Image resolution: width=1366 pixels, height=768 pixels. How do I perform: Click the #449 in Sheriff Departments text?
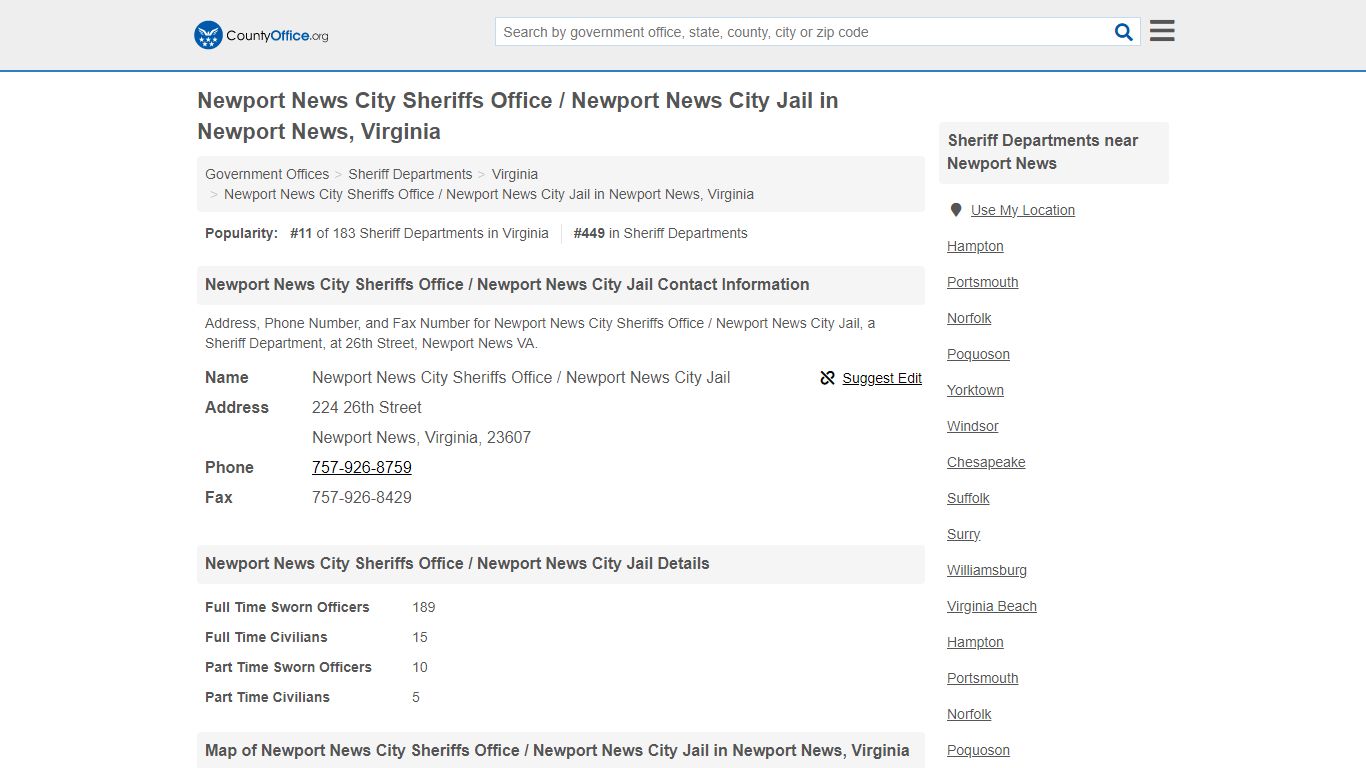[660, 233]
